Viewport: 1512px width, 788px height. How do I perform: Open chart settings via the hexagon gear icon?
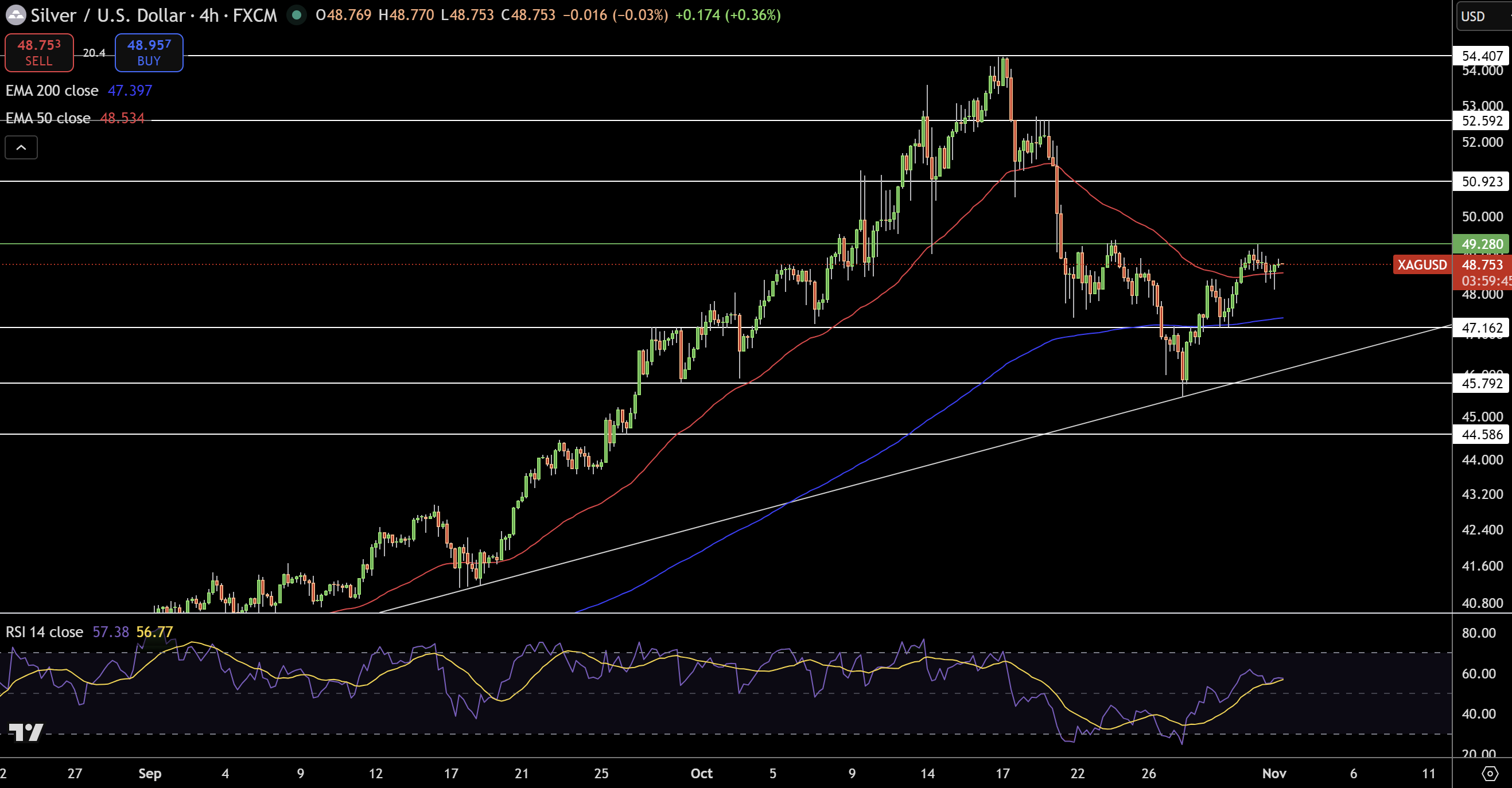pyautogui.click(x=1491, y=774)
